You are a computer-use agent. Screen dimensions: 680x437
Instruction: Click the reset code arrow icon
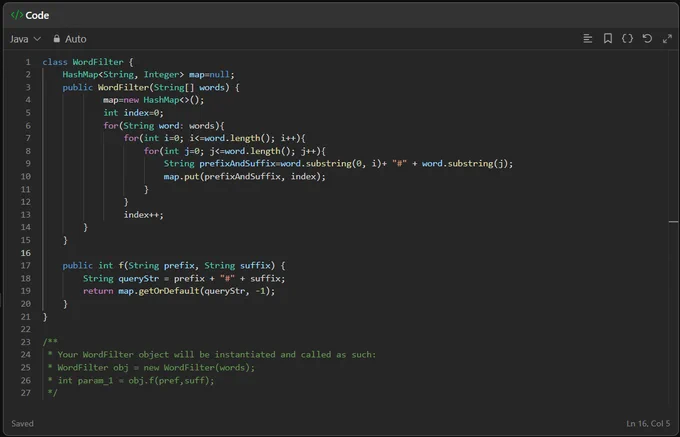click(x=647, y=39)
